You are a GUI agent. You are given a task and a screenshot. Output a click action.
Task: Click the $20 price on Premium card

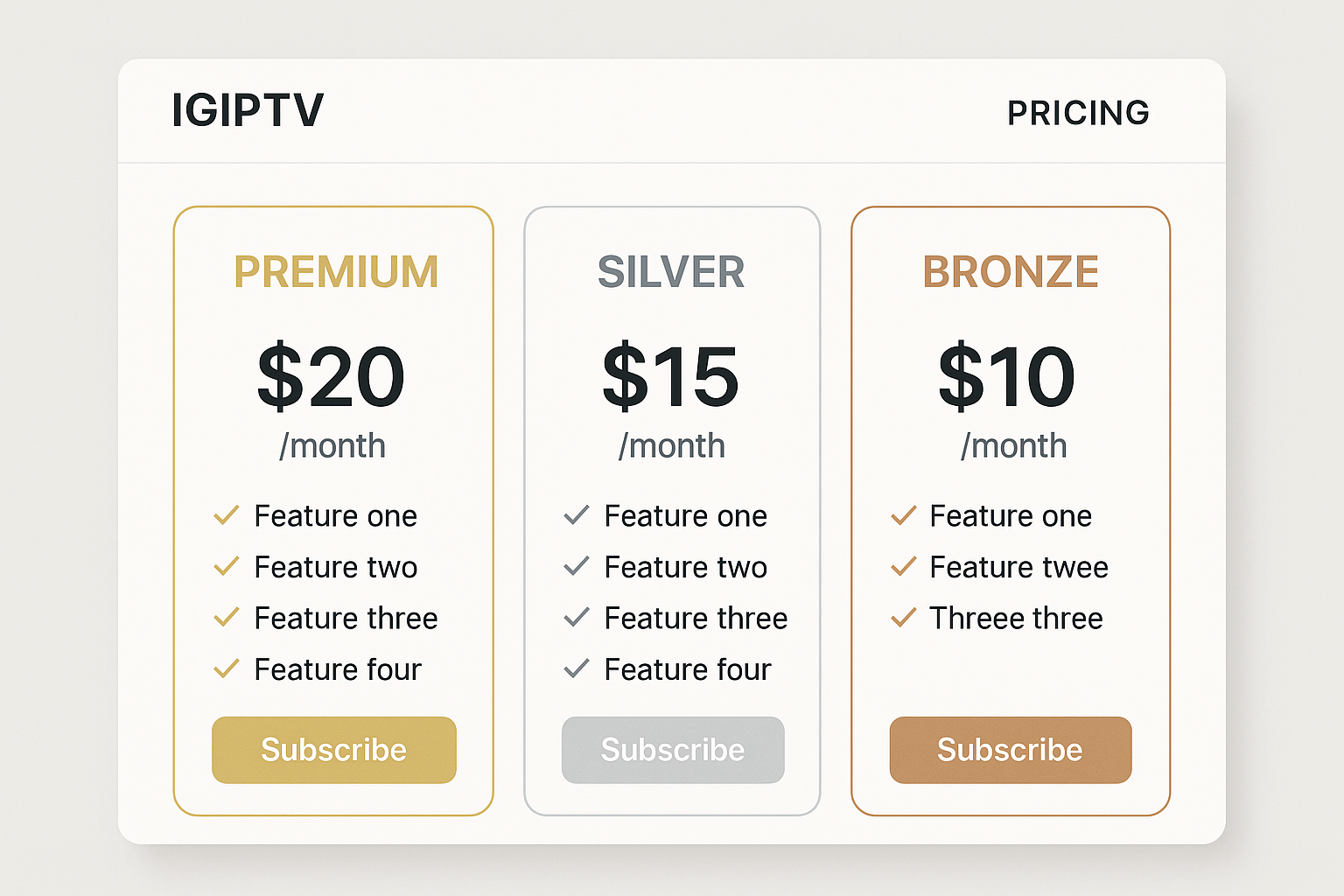pyautogui.click(x=331, y=377)
